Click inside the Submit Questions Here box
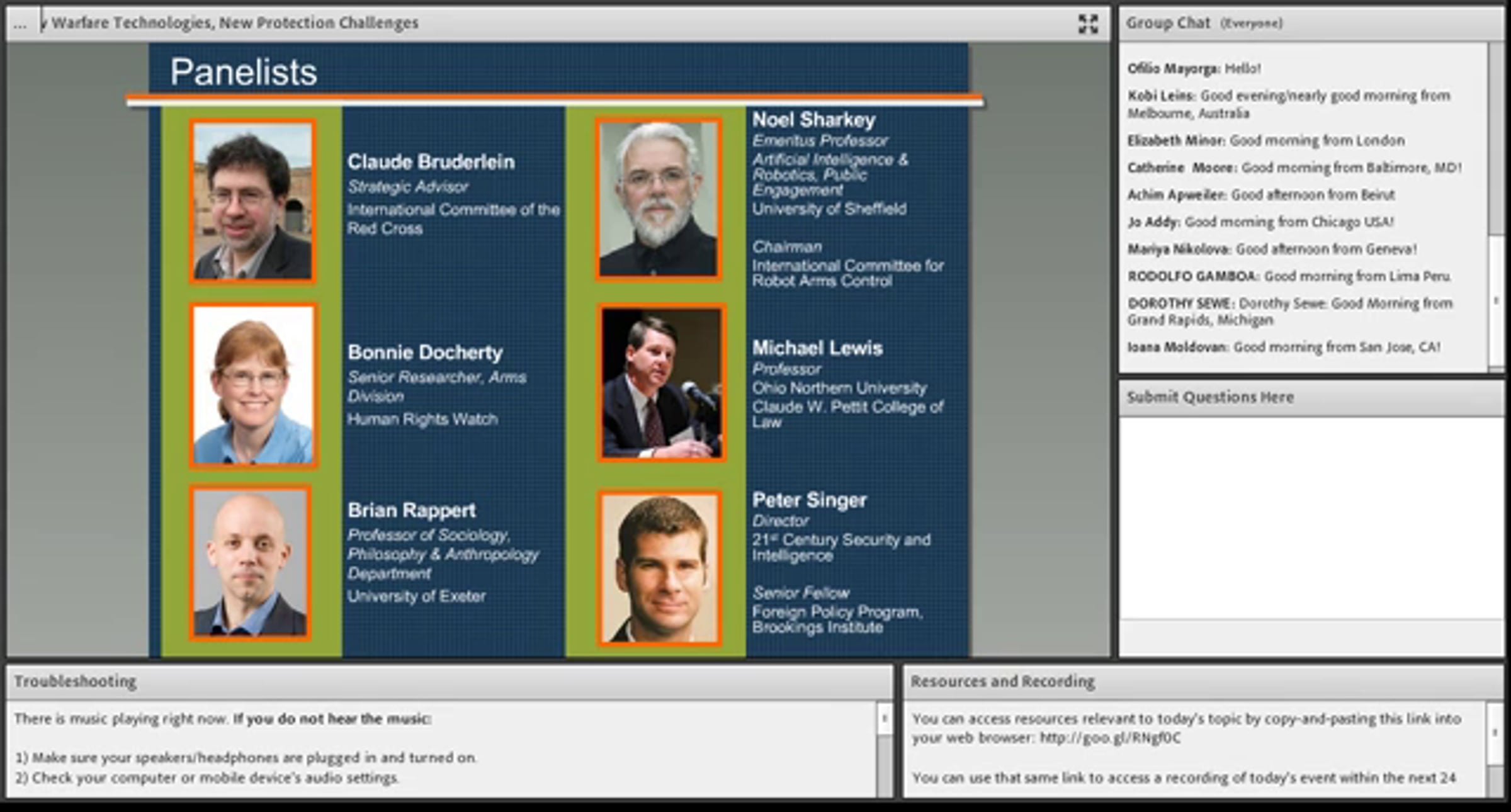Image resolution: width=1511 pixels, height=812 pixels. click(1311, 517)
